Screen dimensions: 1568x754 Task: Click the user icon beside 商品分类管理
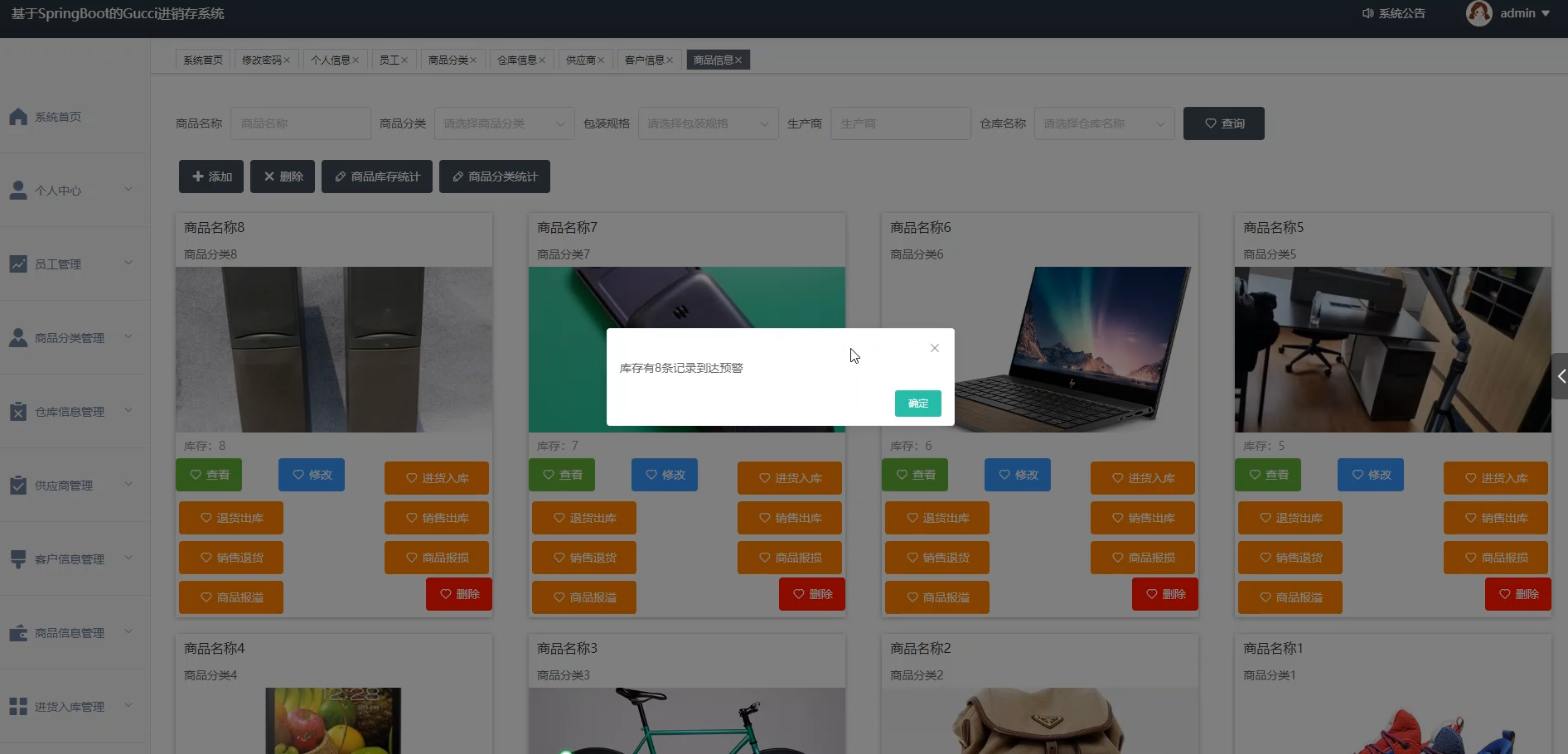tap(18, 338)
